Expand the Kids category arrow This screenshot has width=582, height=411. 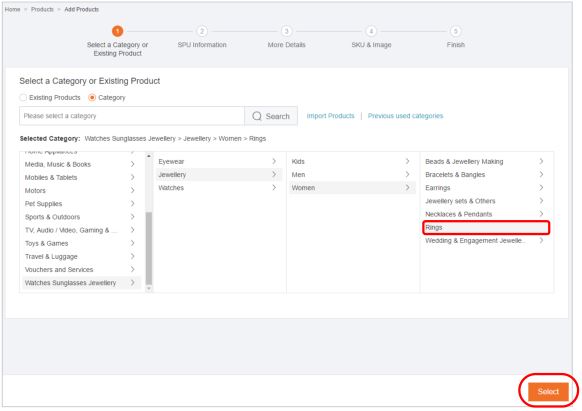click(x=408, y=161)
